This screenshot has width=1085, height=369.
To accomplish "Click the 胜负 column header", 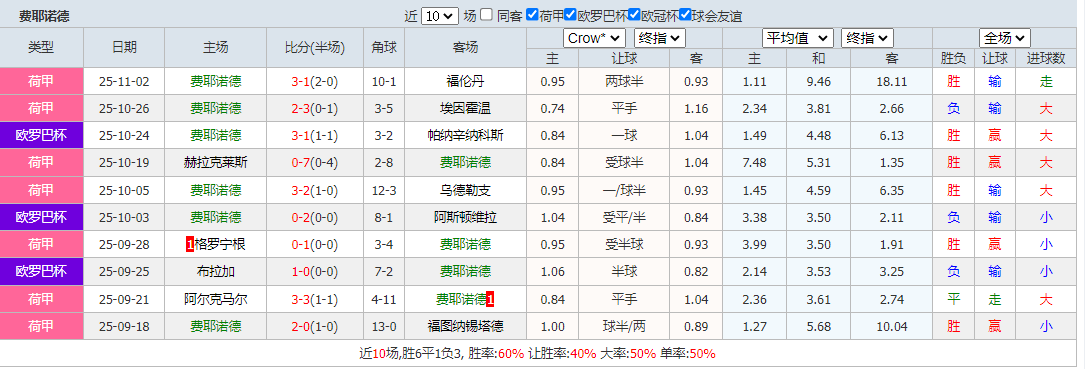I will (954, 58).
